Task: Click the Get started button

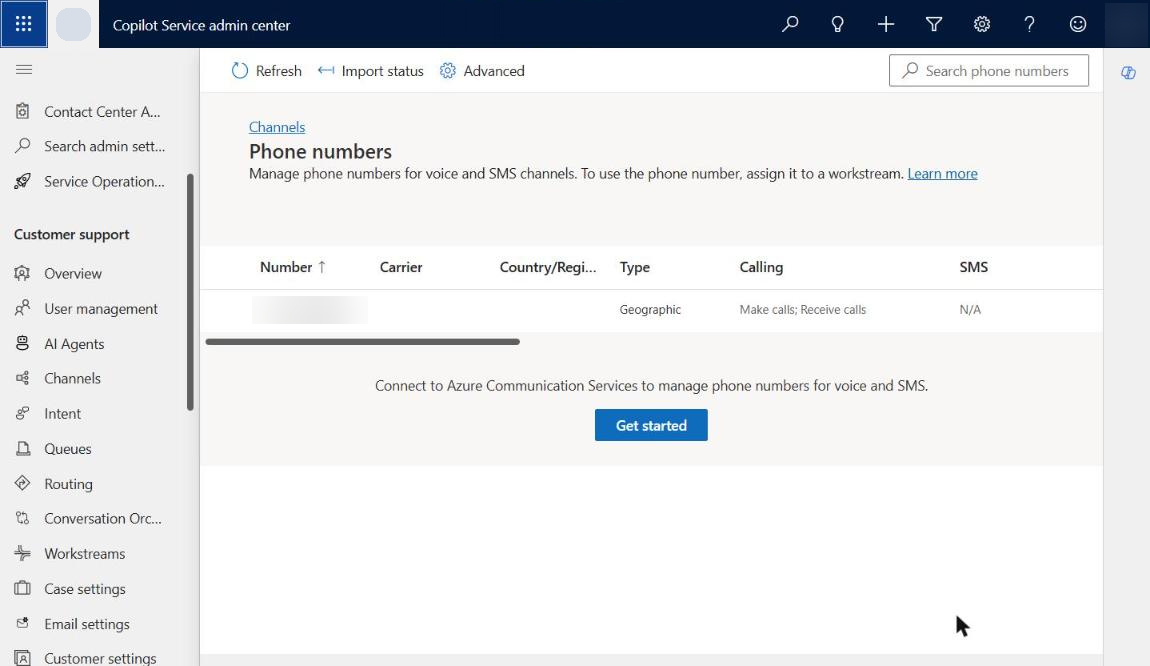Action: point(651,425)
